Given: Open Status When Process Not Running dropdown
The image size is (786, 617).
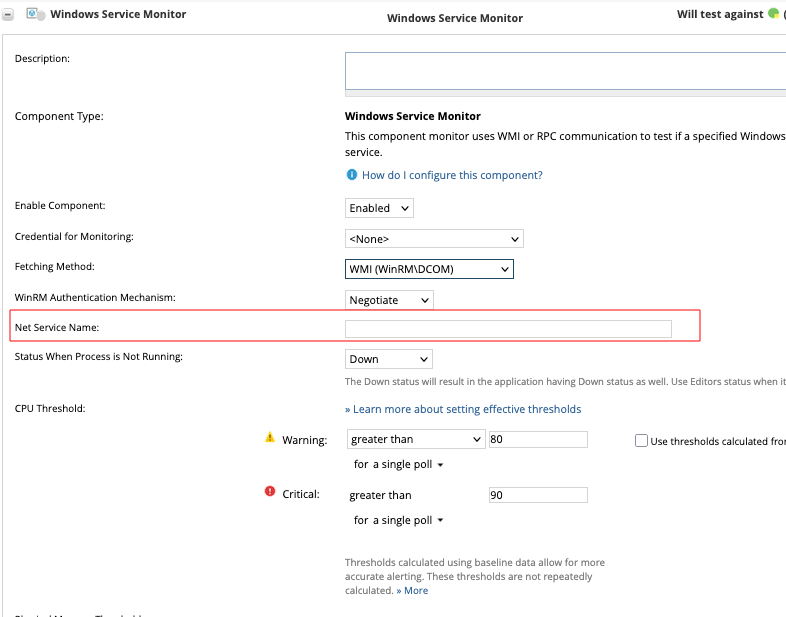Looking at the screenshot, I should [389, 359].
